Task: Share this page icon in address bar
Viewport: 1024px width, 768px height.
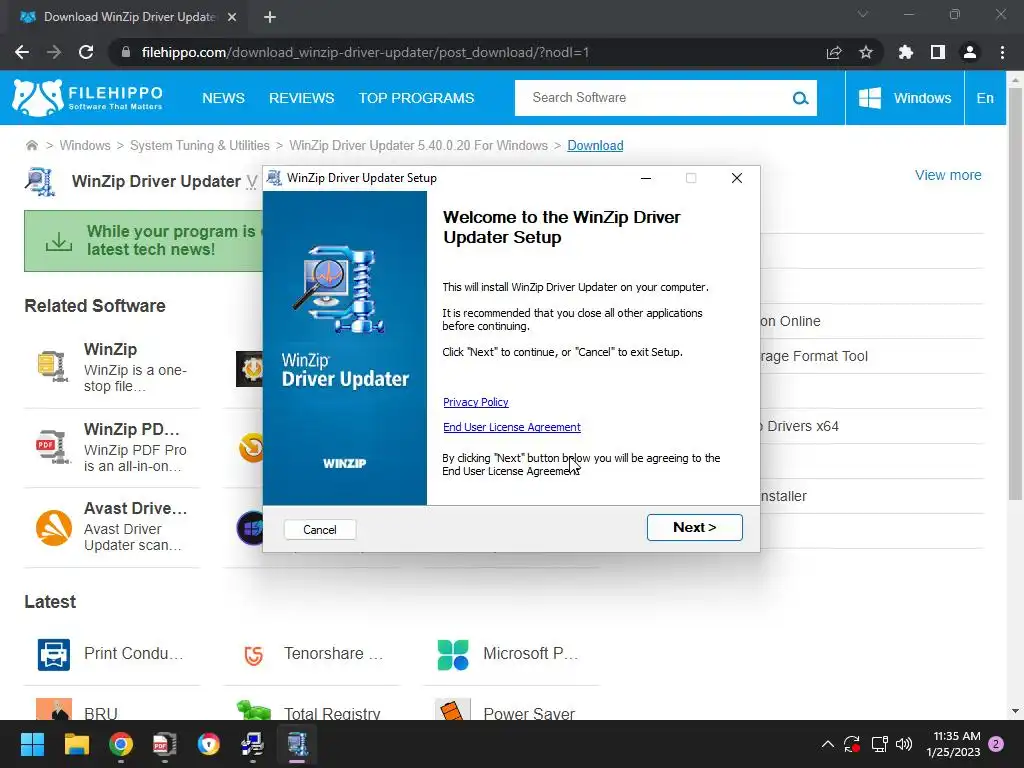Action: click(834, 52)
